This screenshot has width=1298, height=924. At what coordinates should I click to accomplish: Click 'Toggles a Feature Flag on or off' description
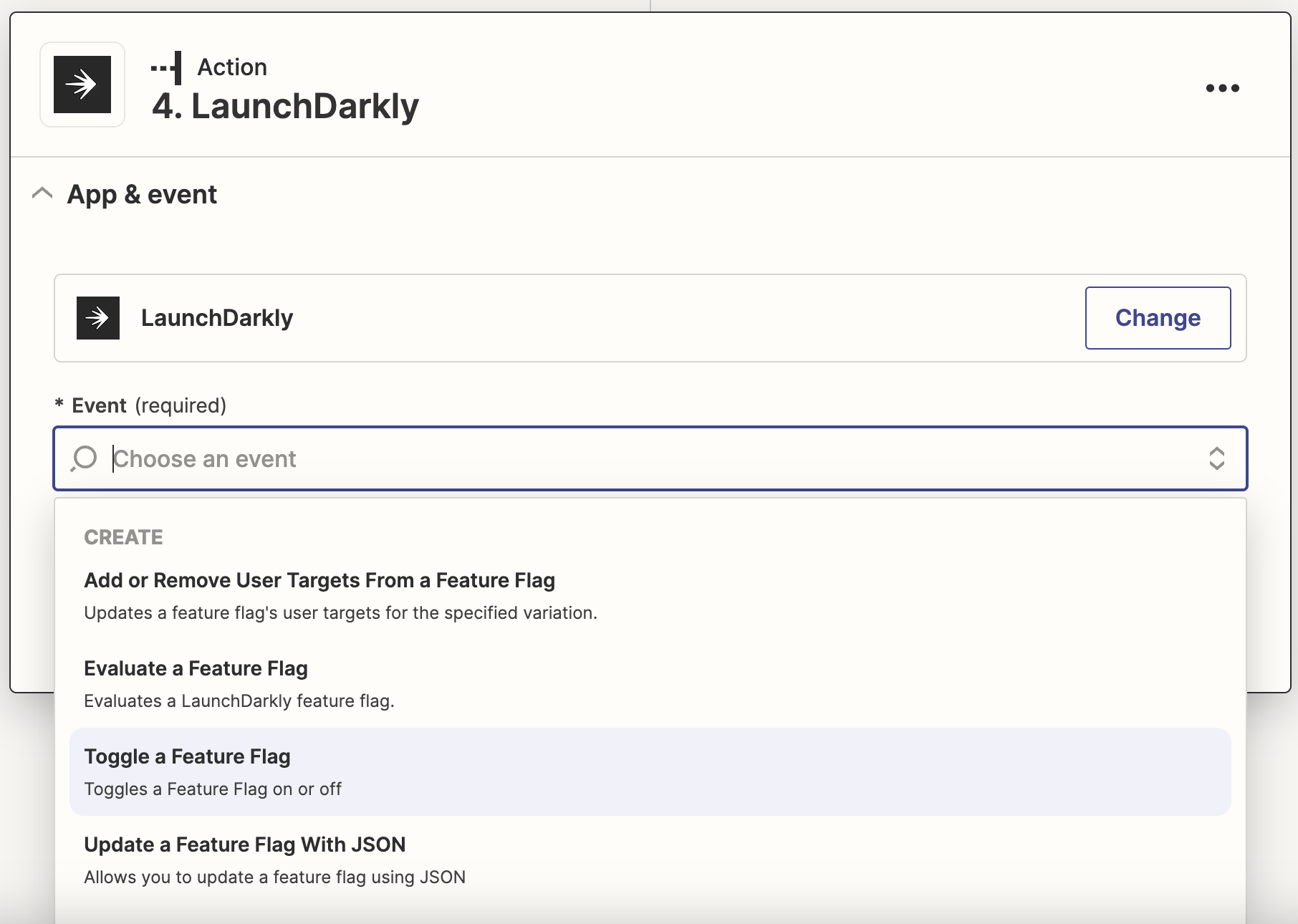click(213, 789)
